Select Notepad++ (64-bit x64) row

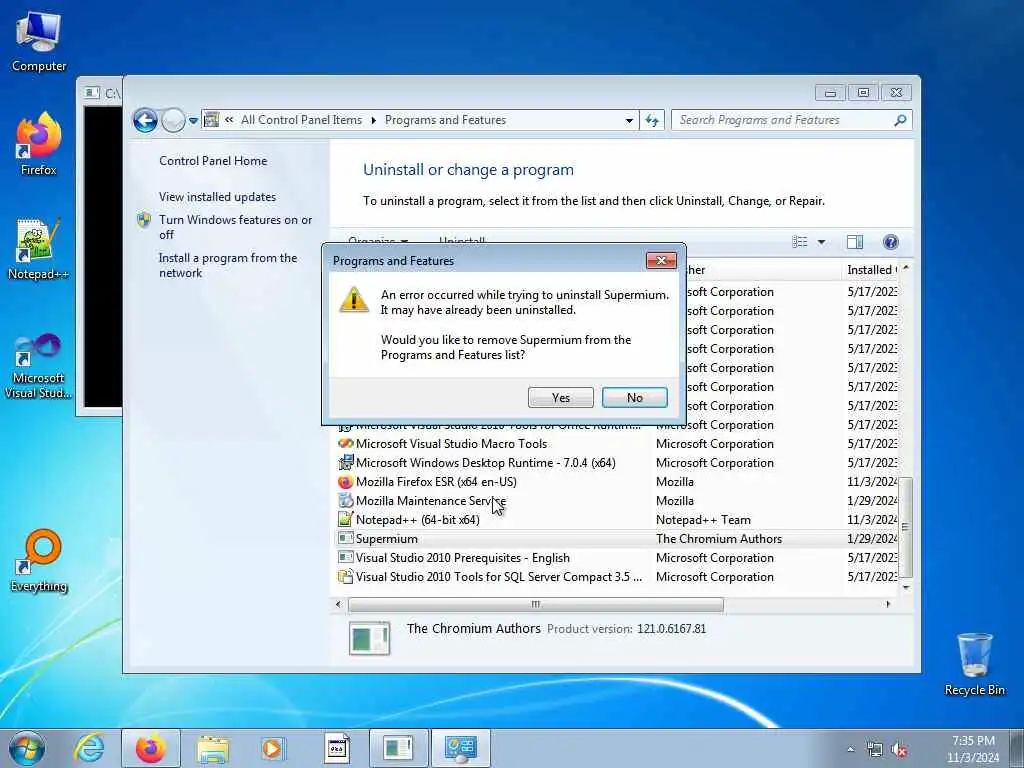[617, 520]
